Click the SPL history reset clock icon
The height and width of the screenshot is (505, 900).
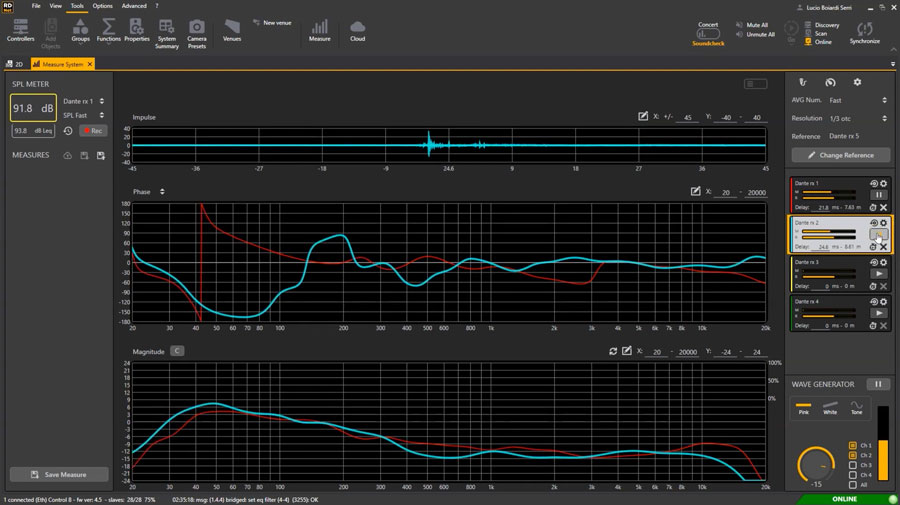(68, 131)
